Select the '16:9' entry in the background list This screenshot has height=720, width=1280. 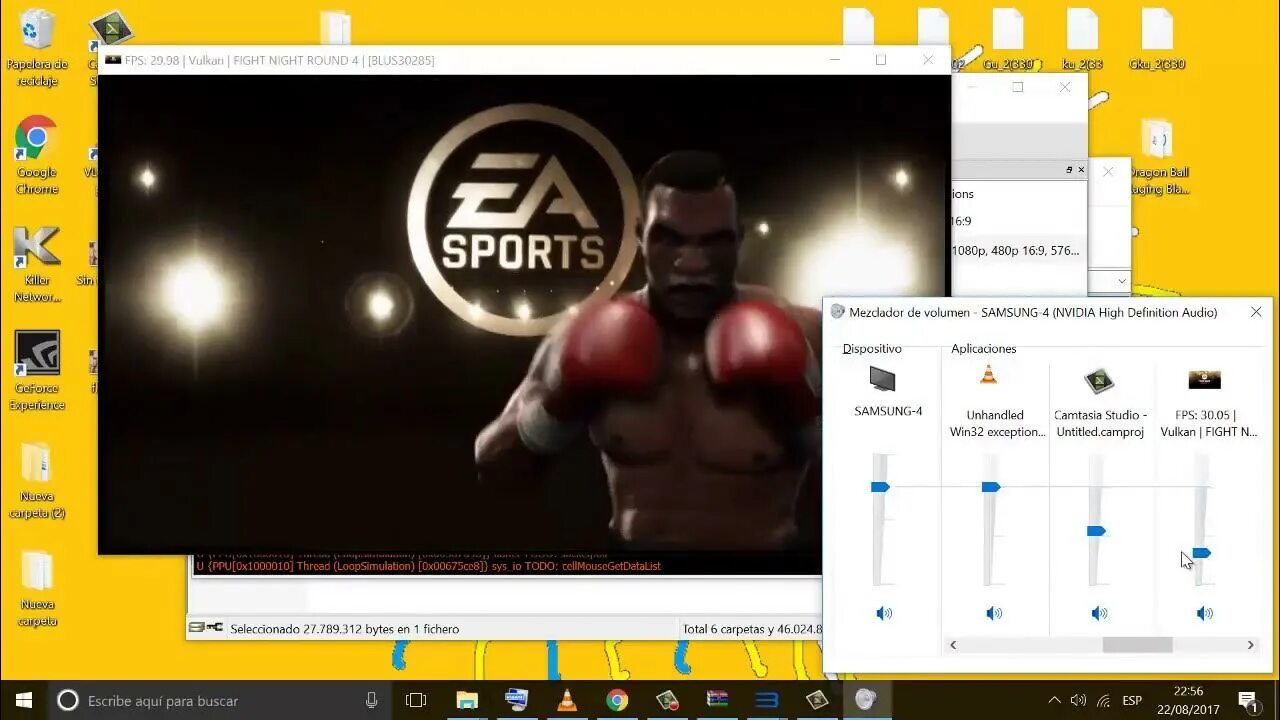tap(961, 221)
